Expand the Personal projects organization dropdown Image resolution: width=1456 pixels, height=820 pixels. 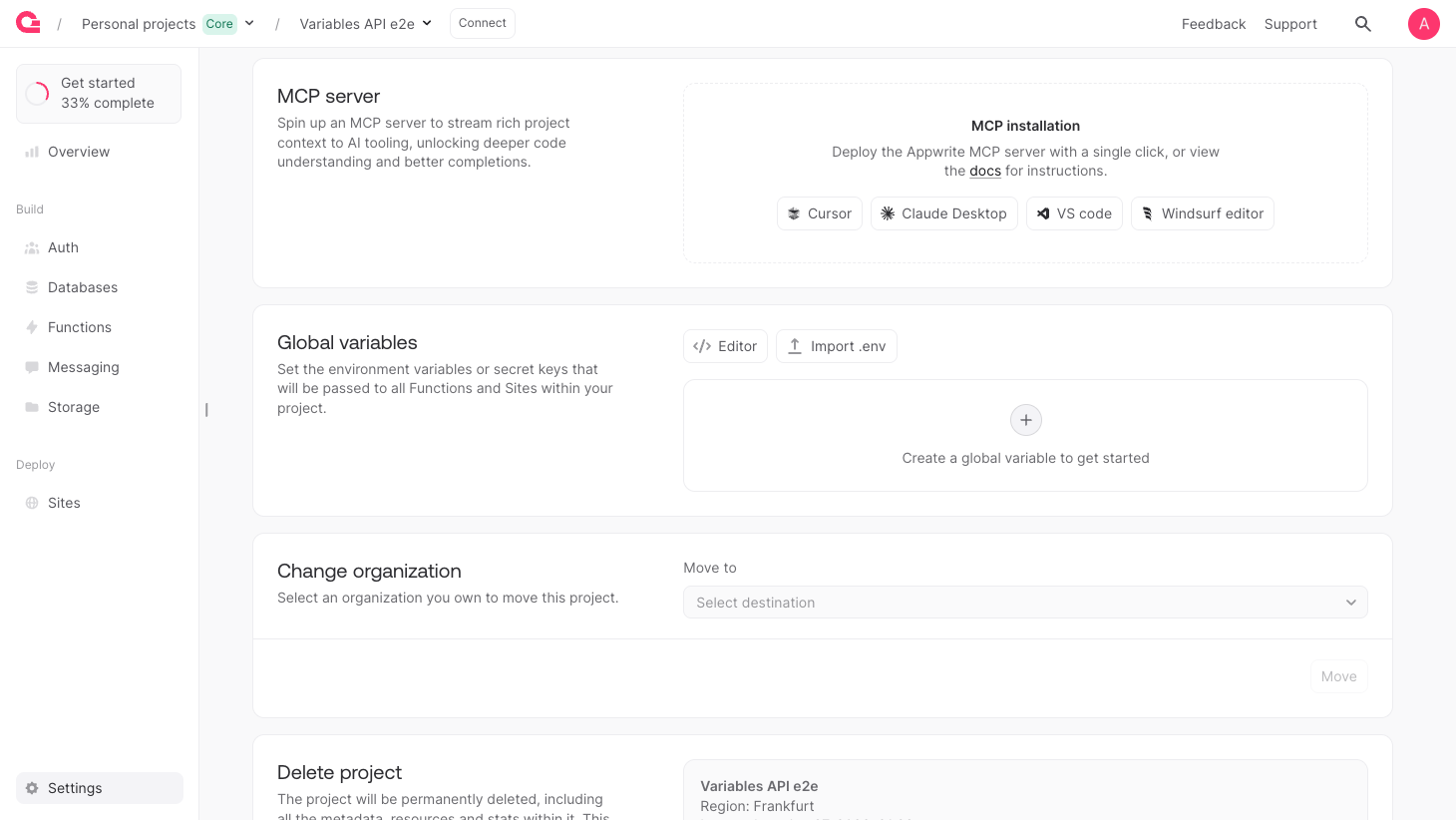point(248,23)
